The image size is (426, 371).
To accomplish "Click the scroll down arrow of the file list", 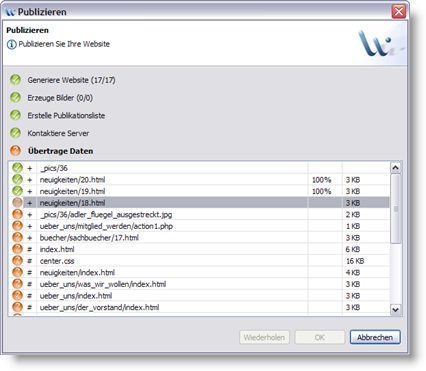I will [396, 309].
